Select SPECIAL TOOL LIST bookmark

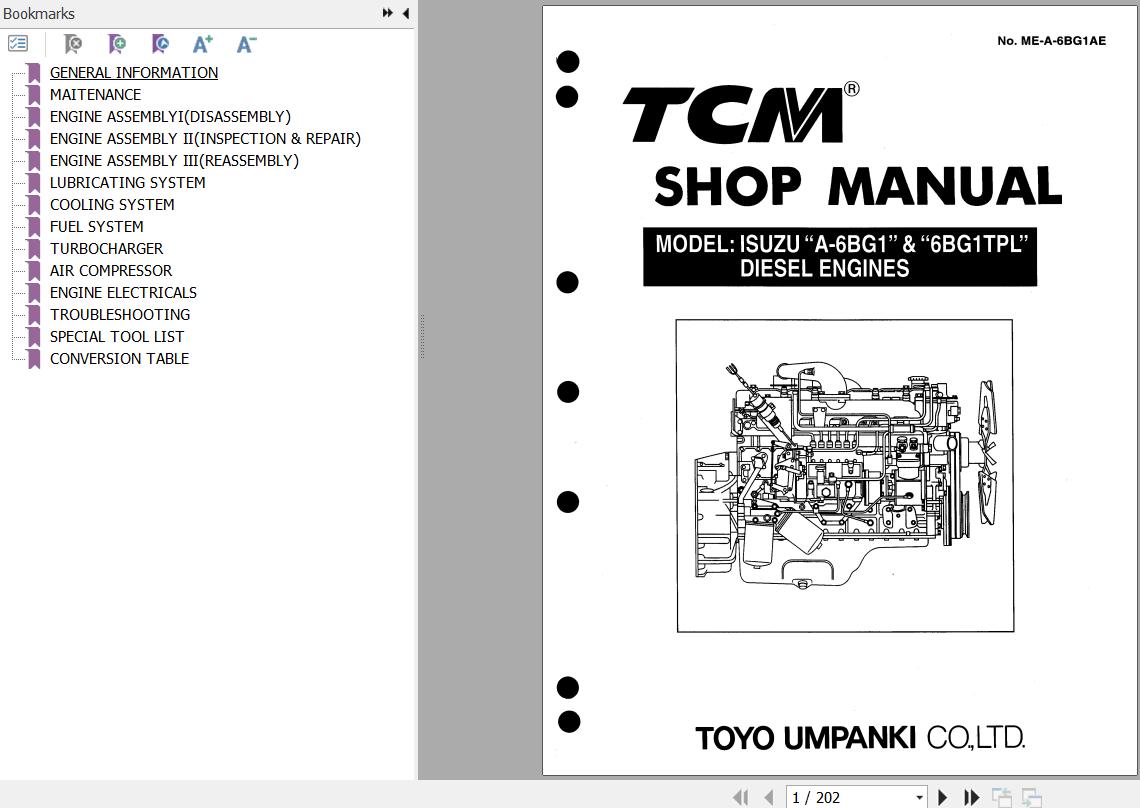click(116, 337)
